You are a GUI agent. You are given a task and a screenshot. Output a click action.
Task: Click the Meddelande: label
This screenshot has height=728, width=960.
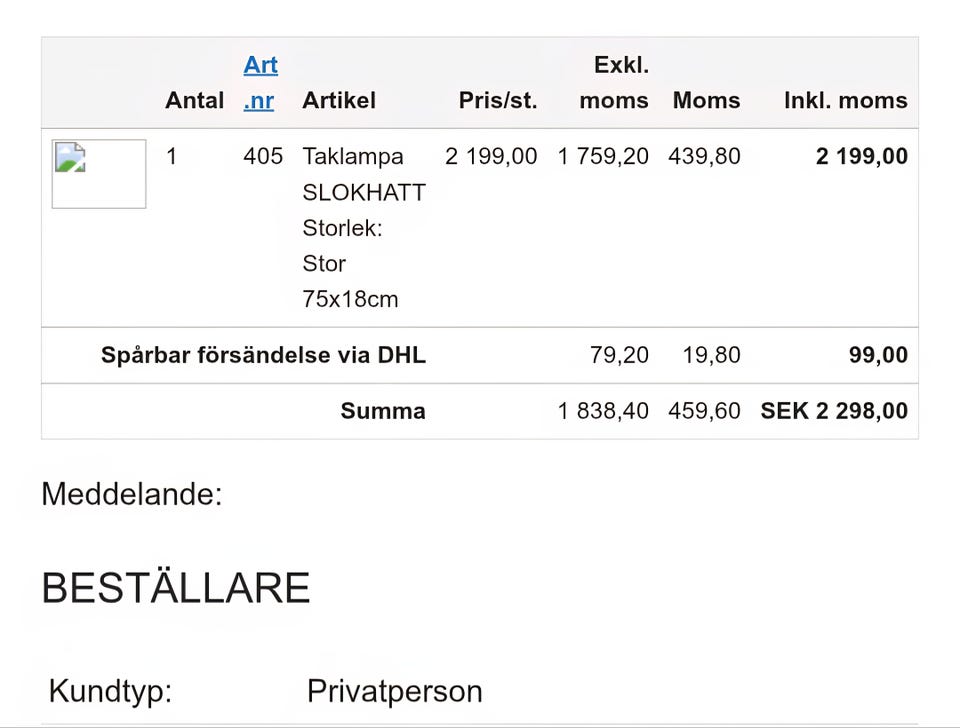click(x=131, y=494)
